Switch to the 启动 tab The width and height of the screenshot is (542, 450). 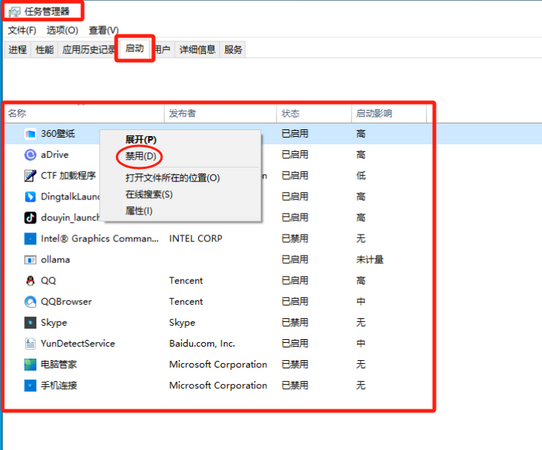pyautogui.click(x=134, y=48)
